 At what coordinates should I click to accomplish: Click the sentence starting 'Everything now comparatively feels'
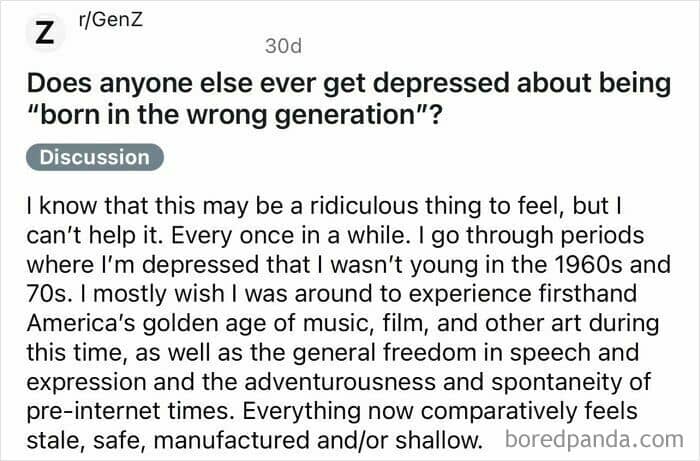[440, 411]
